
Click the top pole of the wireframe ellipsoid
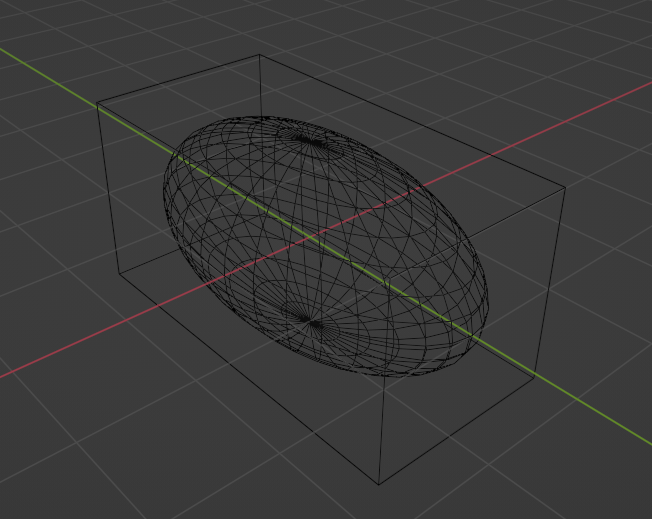tap(307, 140)
